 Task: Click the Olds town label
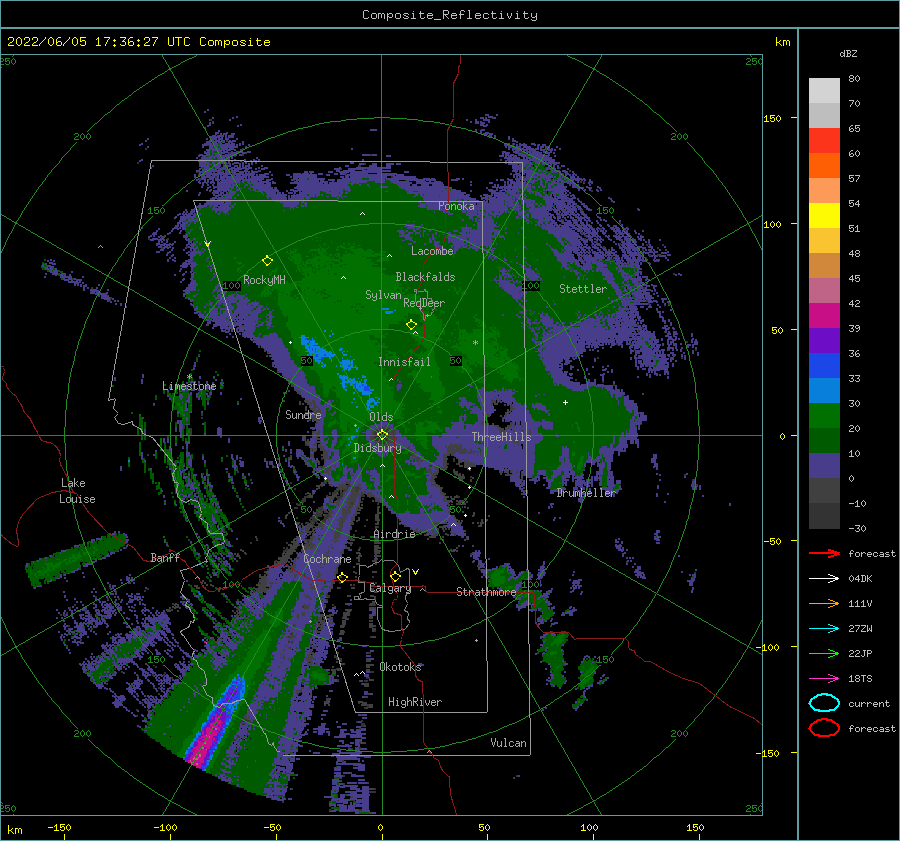(x=381, y=417)
